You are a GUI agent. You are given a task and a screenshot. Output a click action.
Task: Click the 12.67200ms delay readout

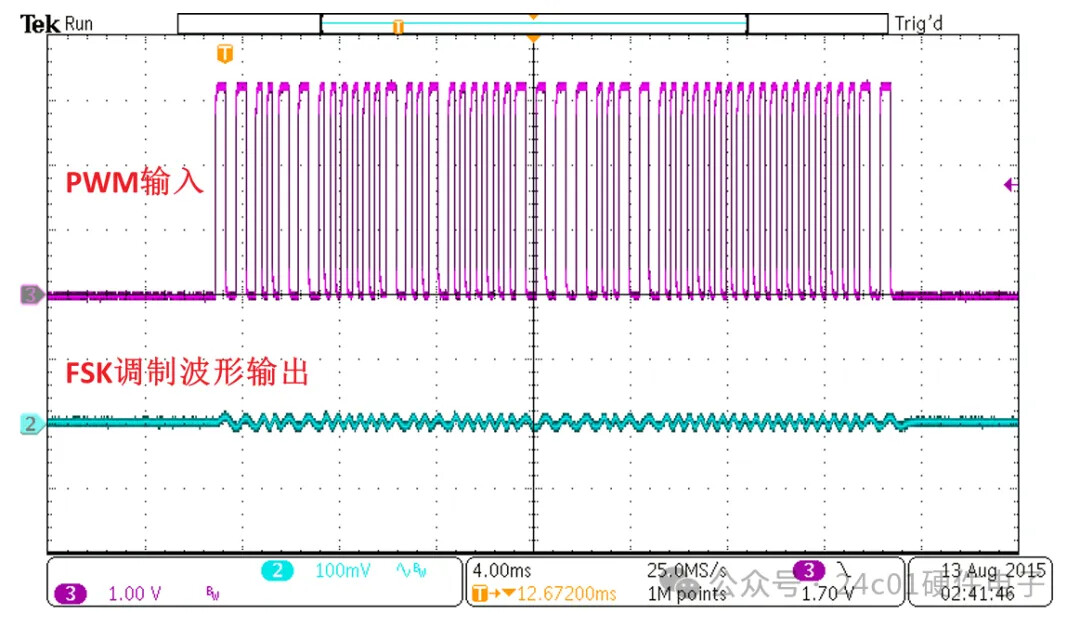[566, 593]
